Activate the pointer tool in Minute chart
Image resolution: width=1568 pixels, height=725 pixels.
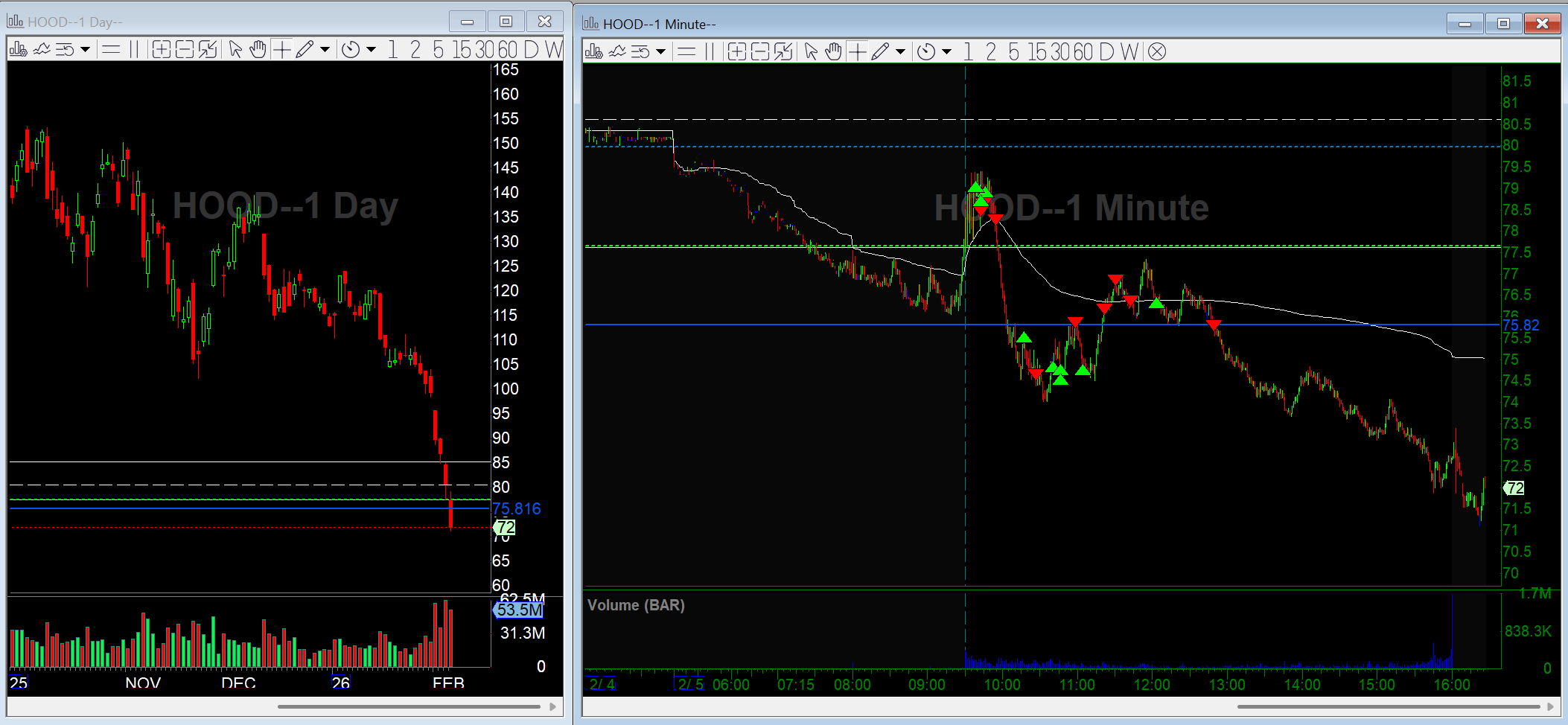pyautogui.click(x=811, y=51)
